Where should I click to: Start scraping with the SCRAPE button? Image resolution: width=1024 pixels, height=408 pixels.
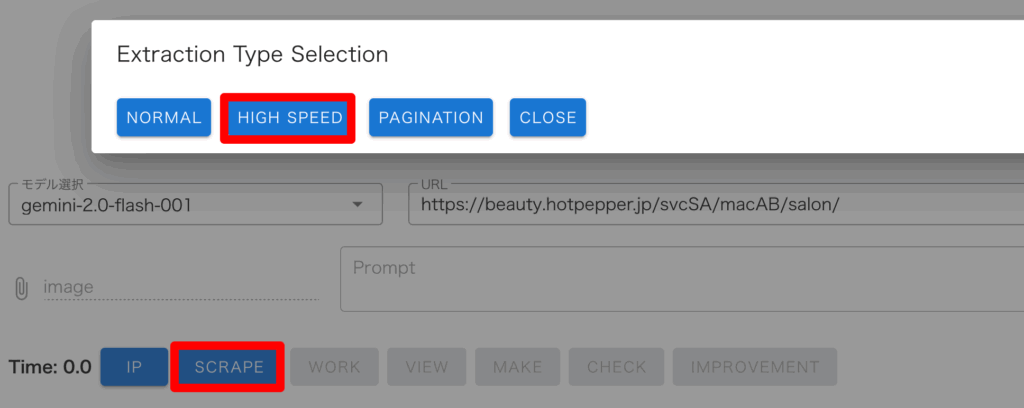[x=229, y=367]
